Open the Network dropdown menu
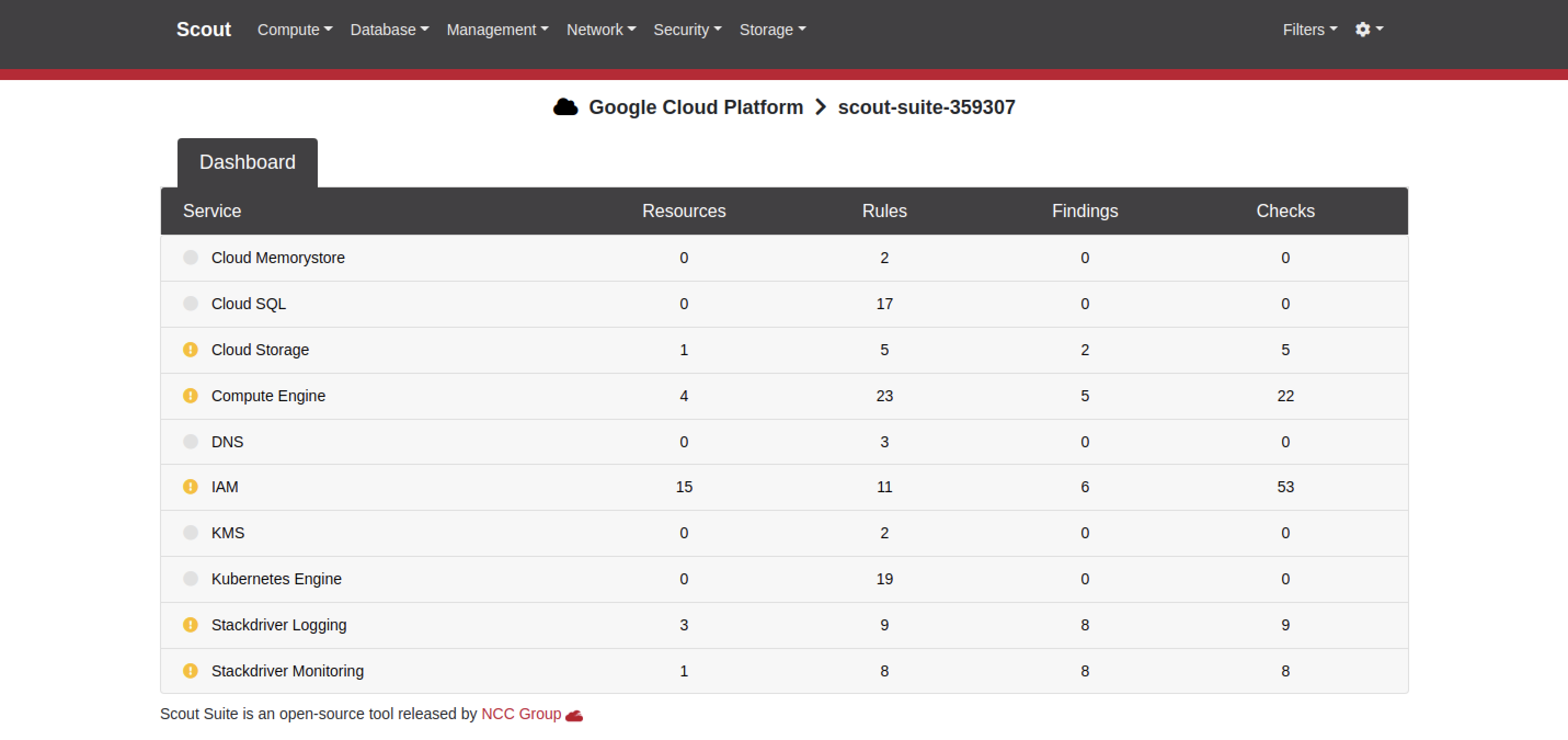The height and width of the screenshot is (740, 1568). tap(601, 29)
